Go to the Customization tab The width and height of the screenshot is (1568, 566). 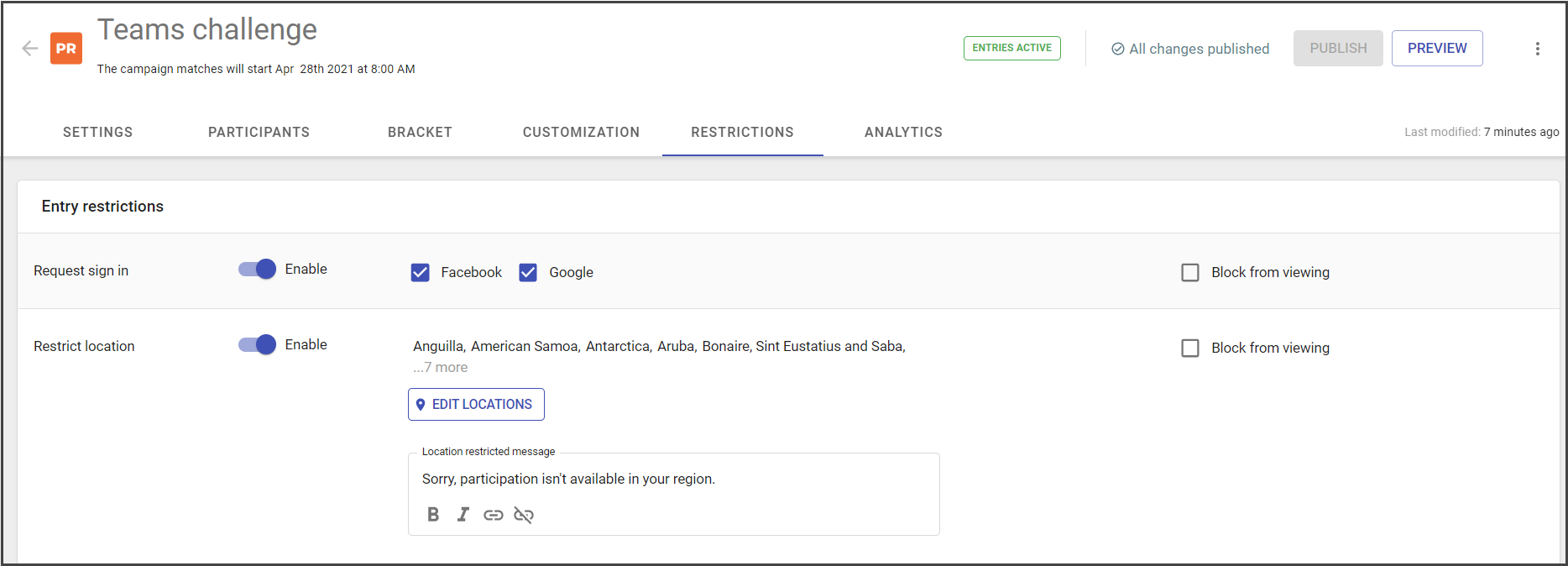[581, 132]
